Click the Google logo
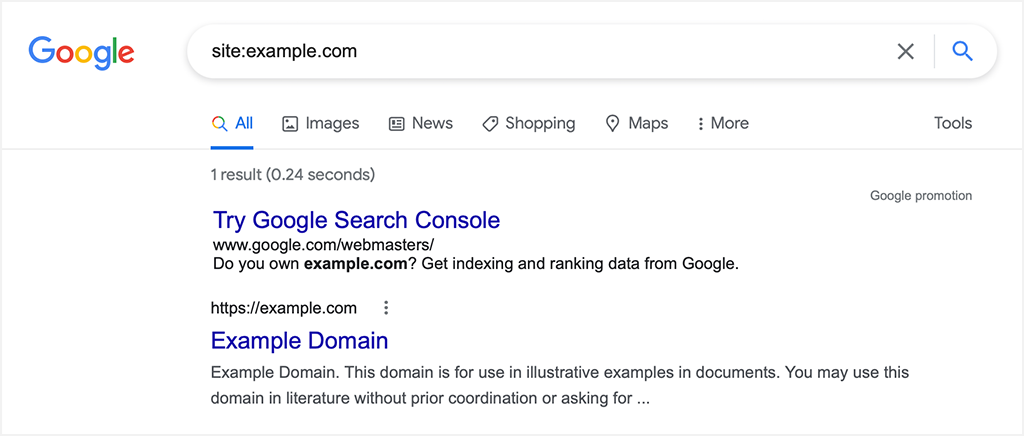 (81, 53)
